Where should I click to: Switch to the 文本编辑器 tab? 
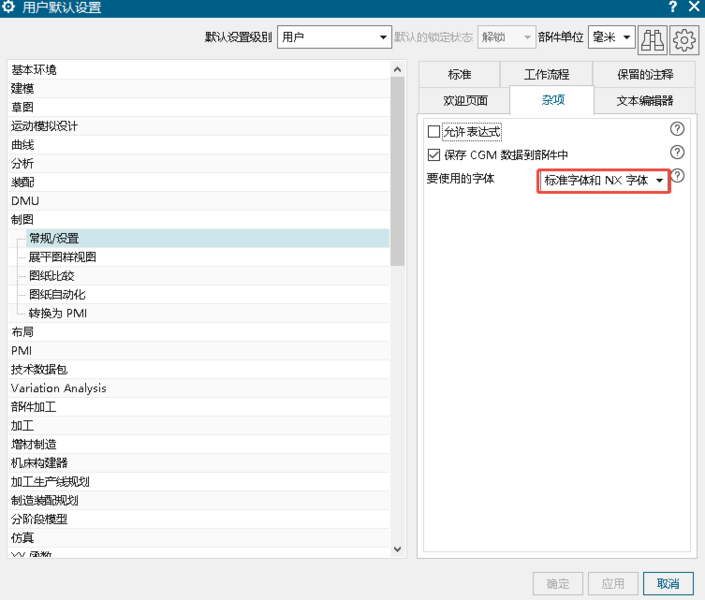(645, 101)
